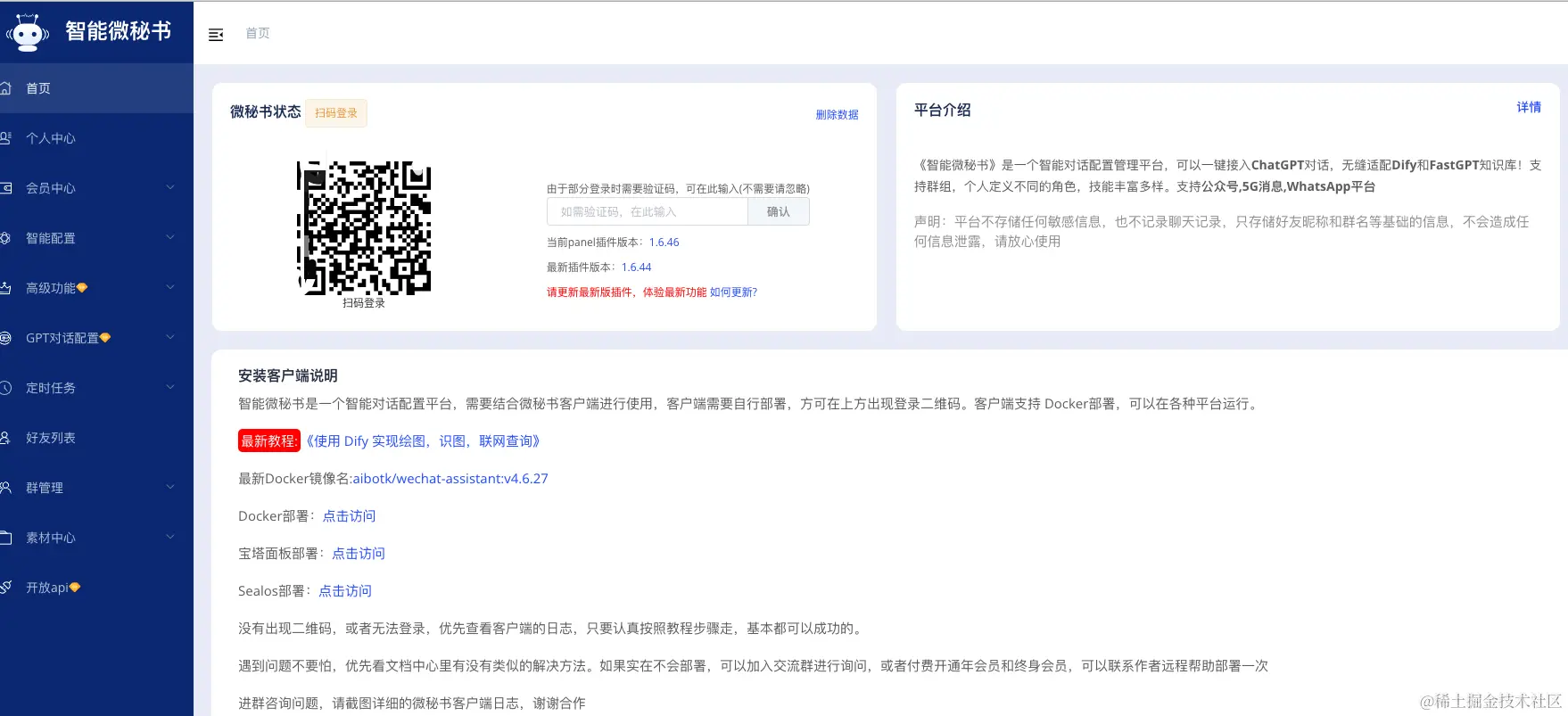Click the 安装客户端说明 heading
Viewport: 1568px width, 716px height.
(288, 376)
